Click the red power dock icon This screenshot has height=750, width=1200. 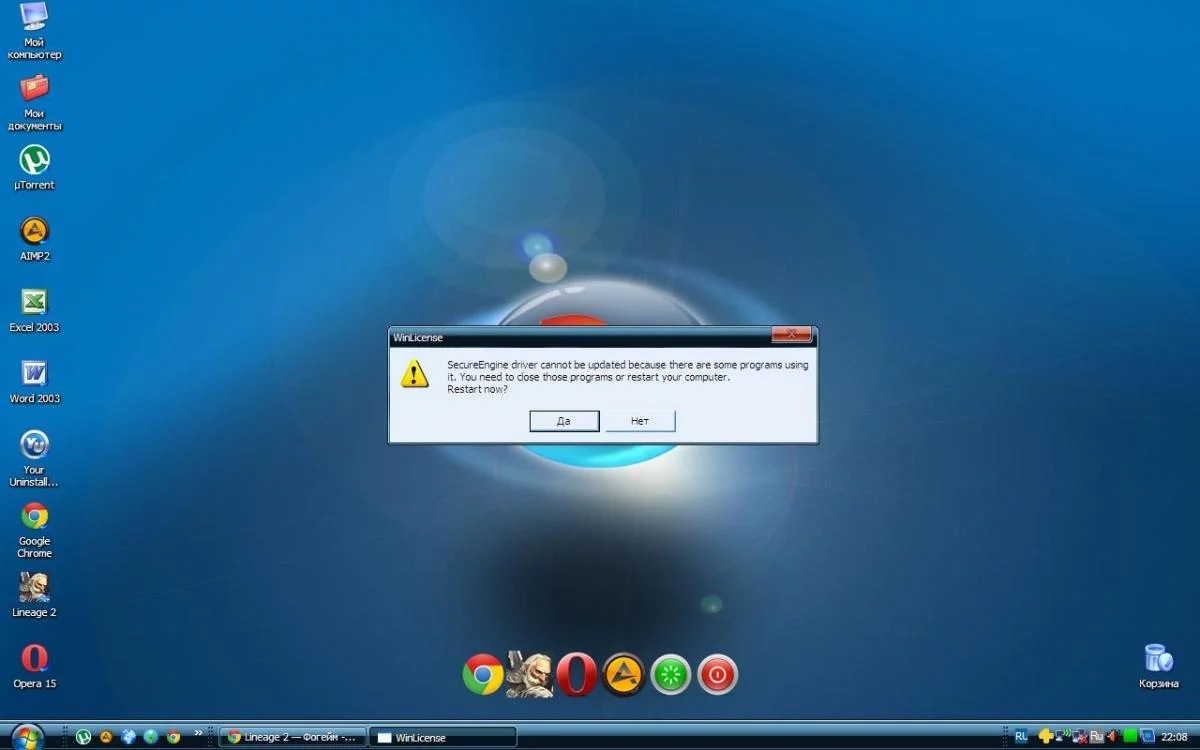pos(717,675)
